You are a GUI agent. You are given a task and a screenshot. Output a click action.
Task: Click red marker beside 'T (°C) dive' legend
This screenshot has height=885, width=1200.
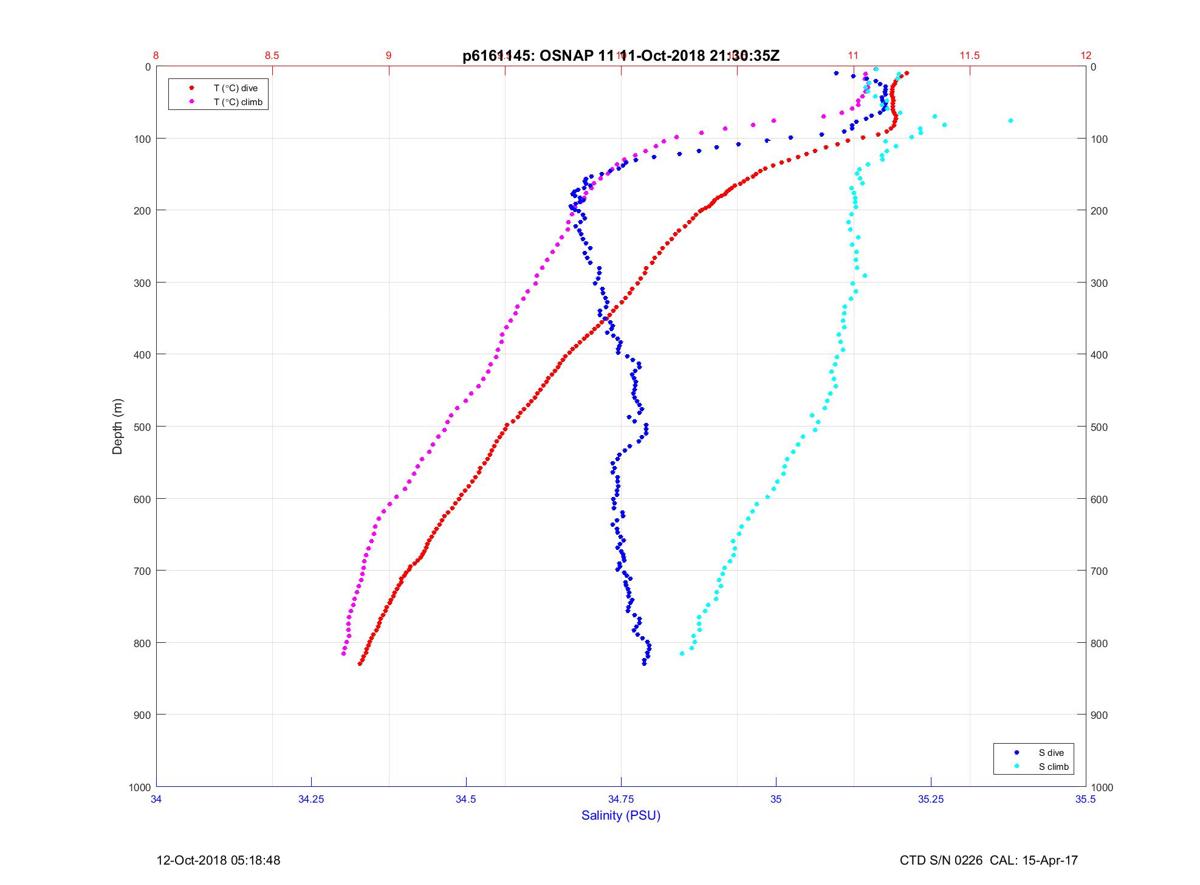click(191, 88)
